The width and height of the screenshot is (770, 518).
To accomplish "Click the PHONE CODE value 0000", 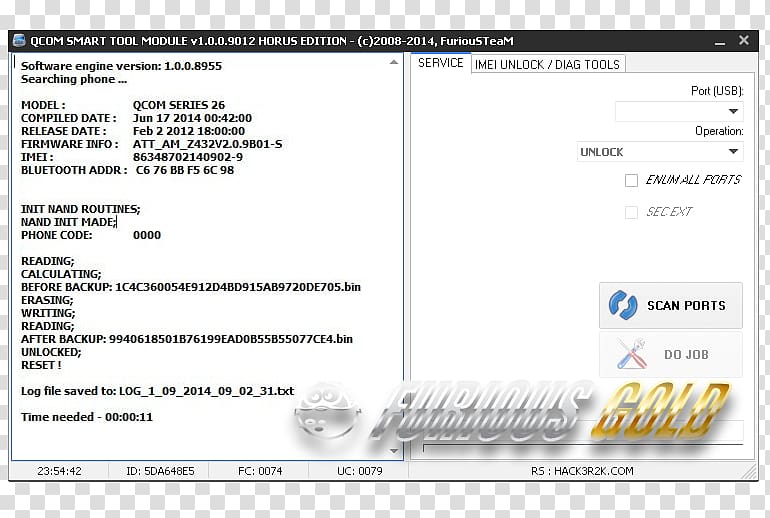I will pos(147,235).
